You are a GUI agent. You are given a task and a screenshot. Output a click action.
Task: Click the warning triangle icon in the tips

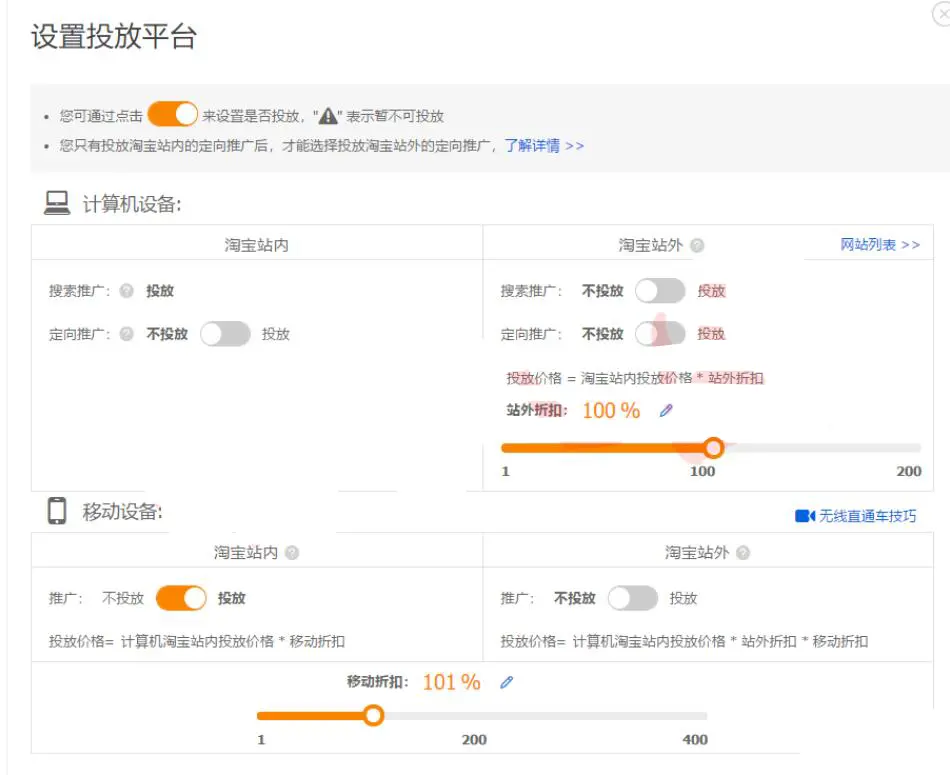[x=328, y=115]
